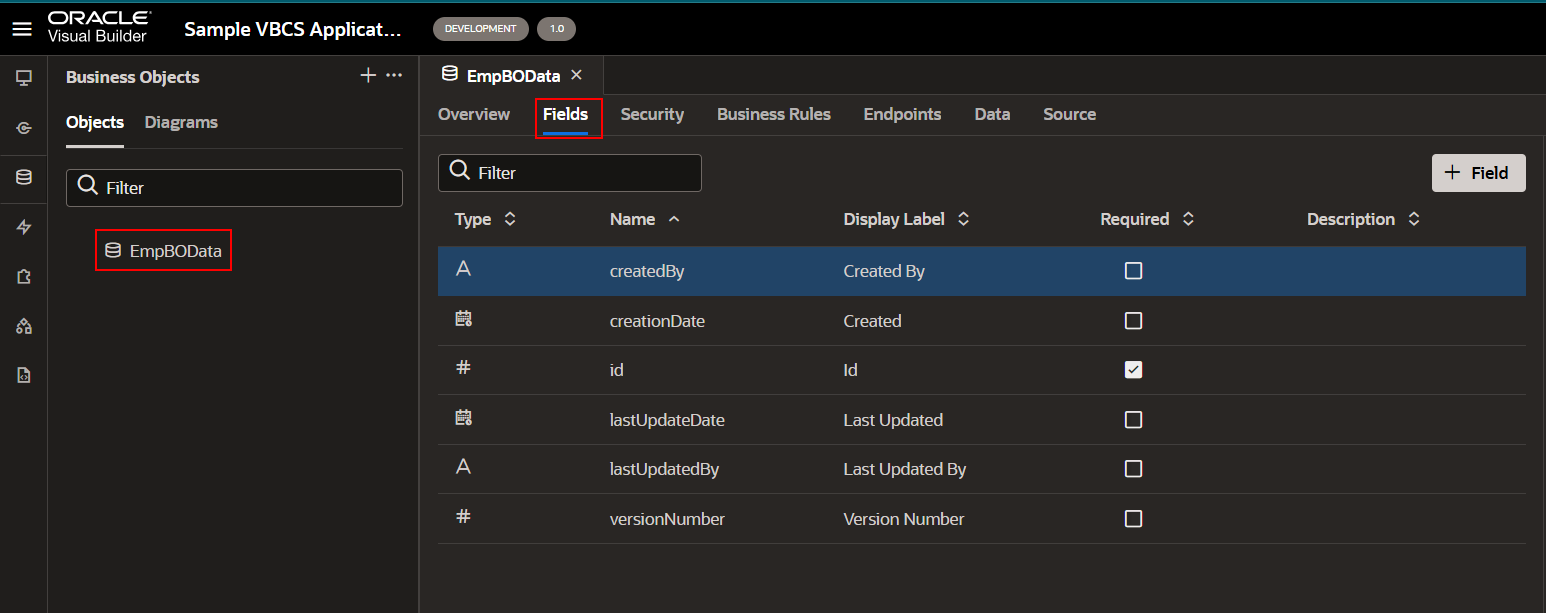Image resolution: width=1546 pixels, height=613 pixels.
Task: Sort the table by Display Label column
Action: click(x=964, y=219)
